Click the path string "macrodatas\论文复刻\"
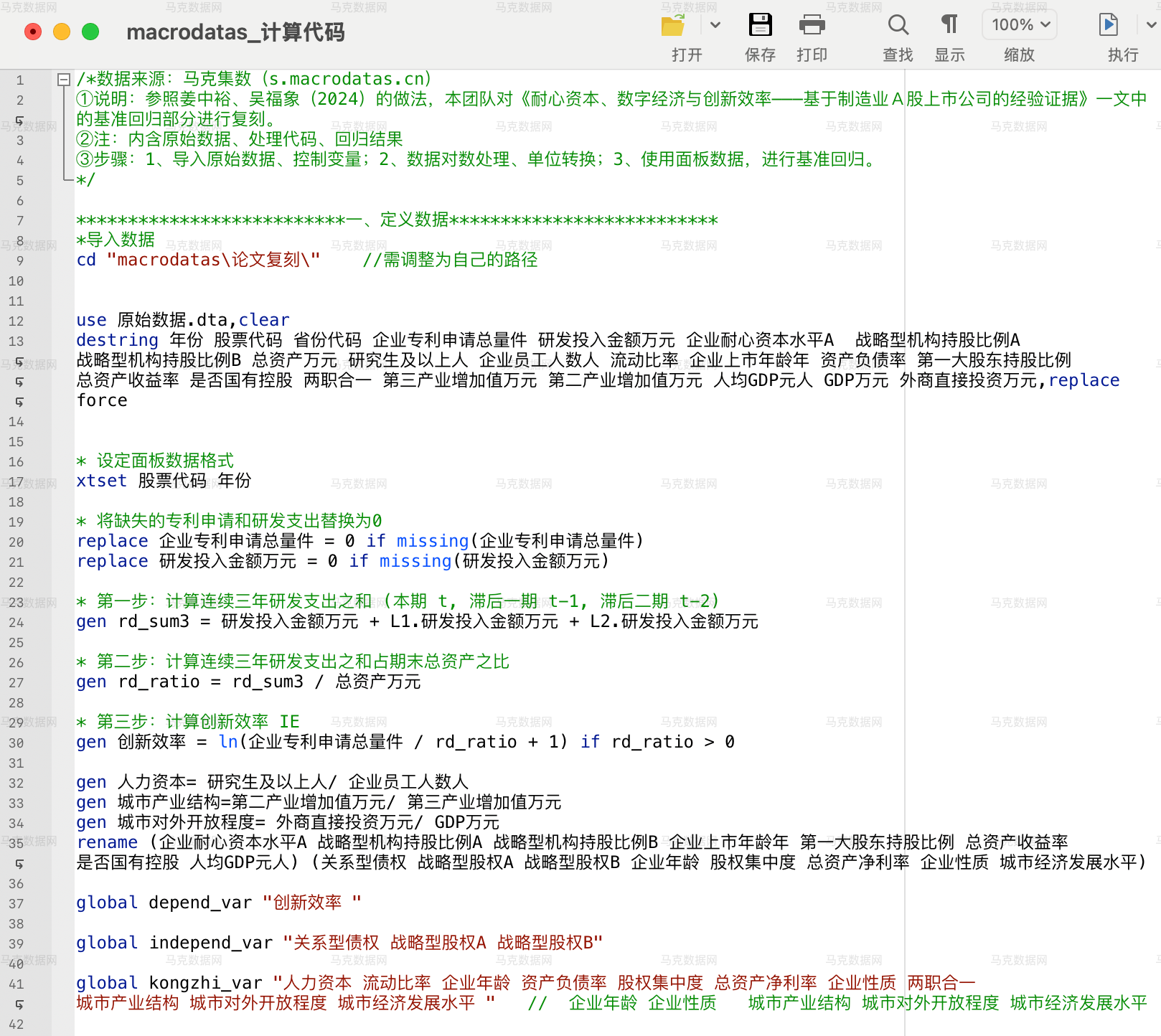Screen dimensions: 1161x1036 coord(213,260)
